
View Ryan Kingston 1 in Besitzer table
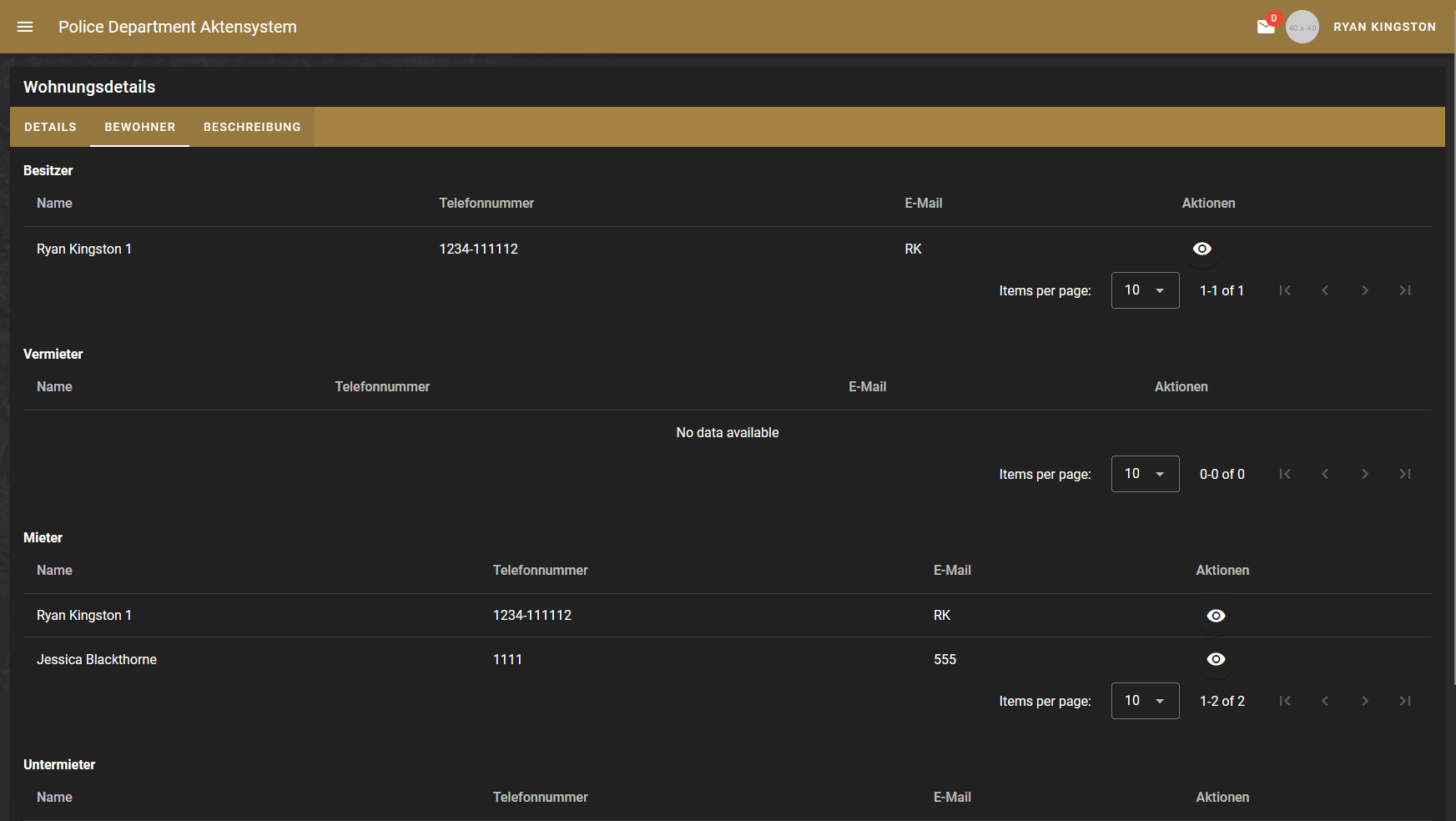[1202, 249]
